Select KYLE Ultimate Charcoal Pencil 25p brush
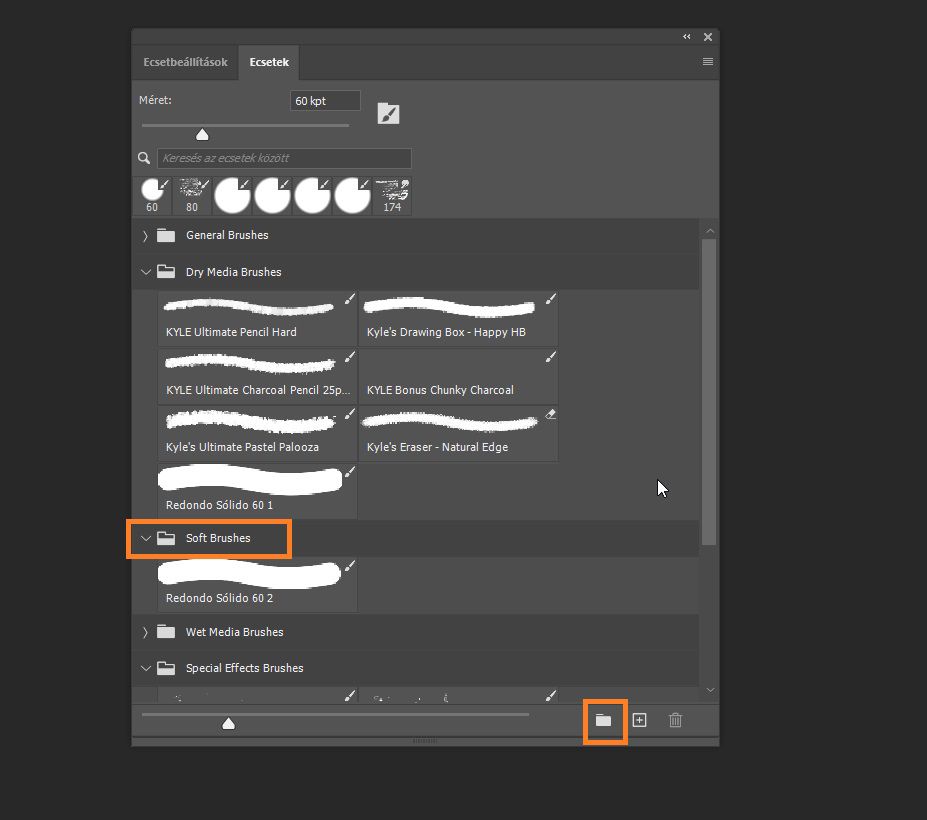This screenshot has height=820, width=927. 258,376
